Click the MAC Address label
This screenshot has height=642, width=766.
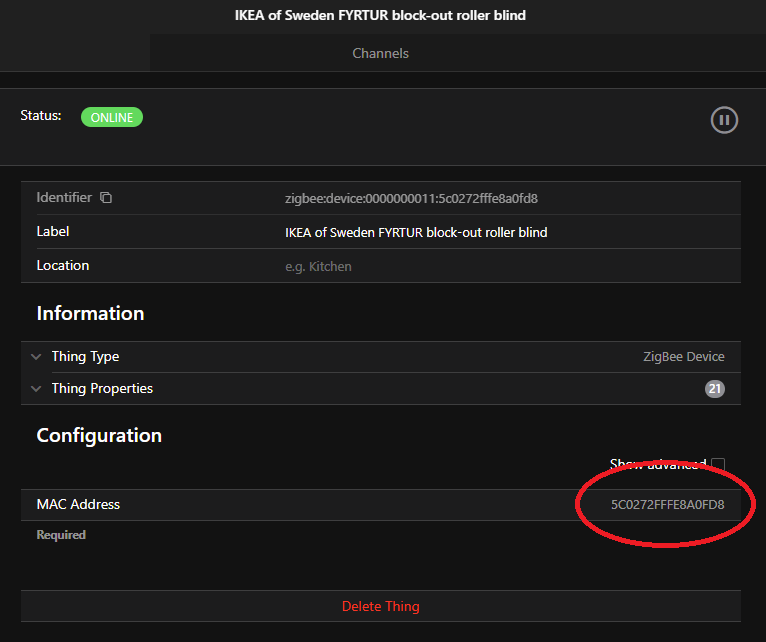click(x=78, y=504)
